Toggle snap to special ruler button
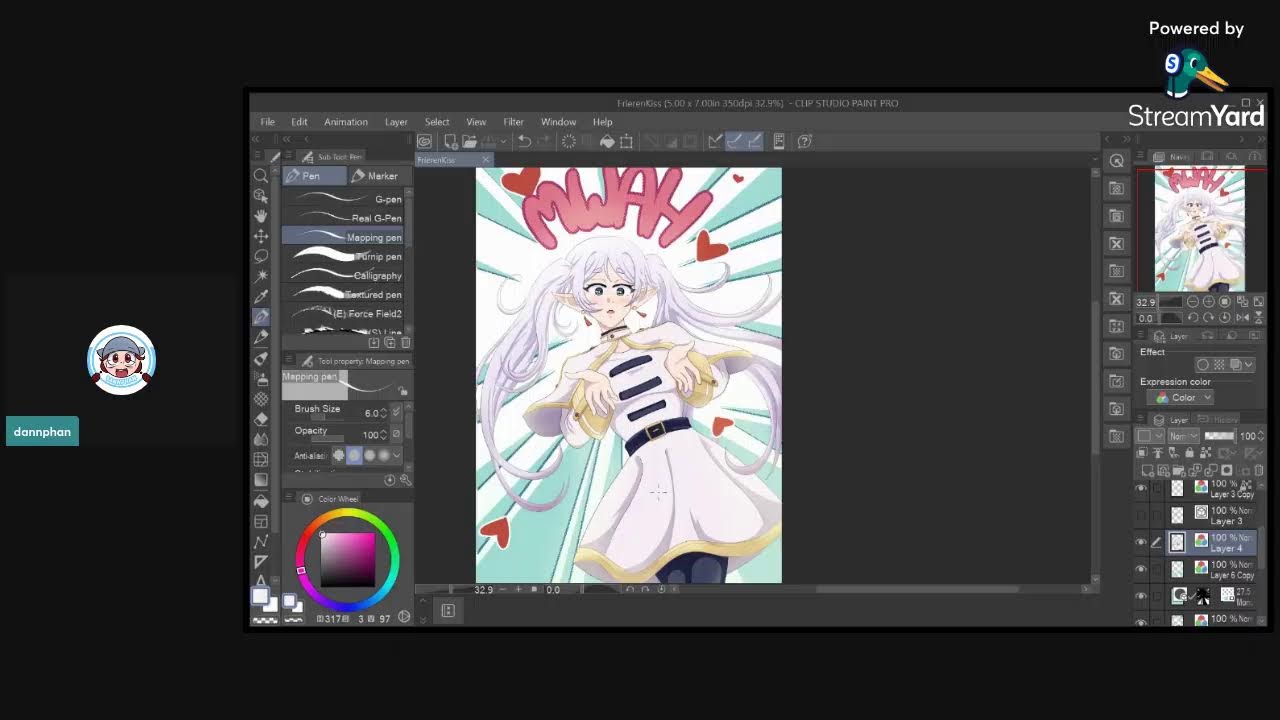Screen dimensions: 1280x720 click(x=734, y=141)
